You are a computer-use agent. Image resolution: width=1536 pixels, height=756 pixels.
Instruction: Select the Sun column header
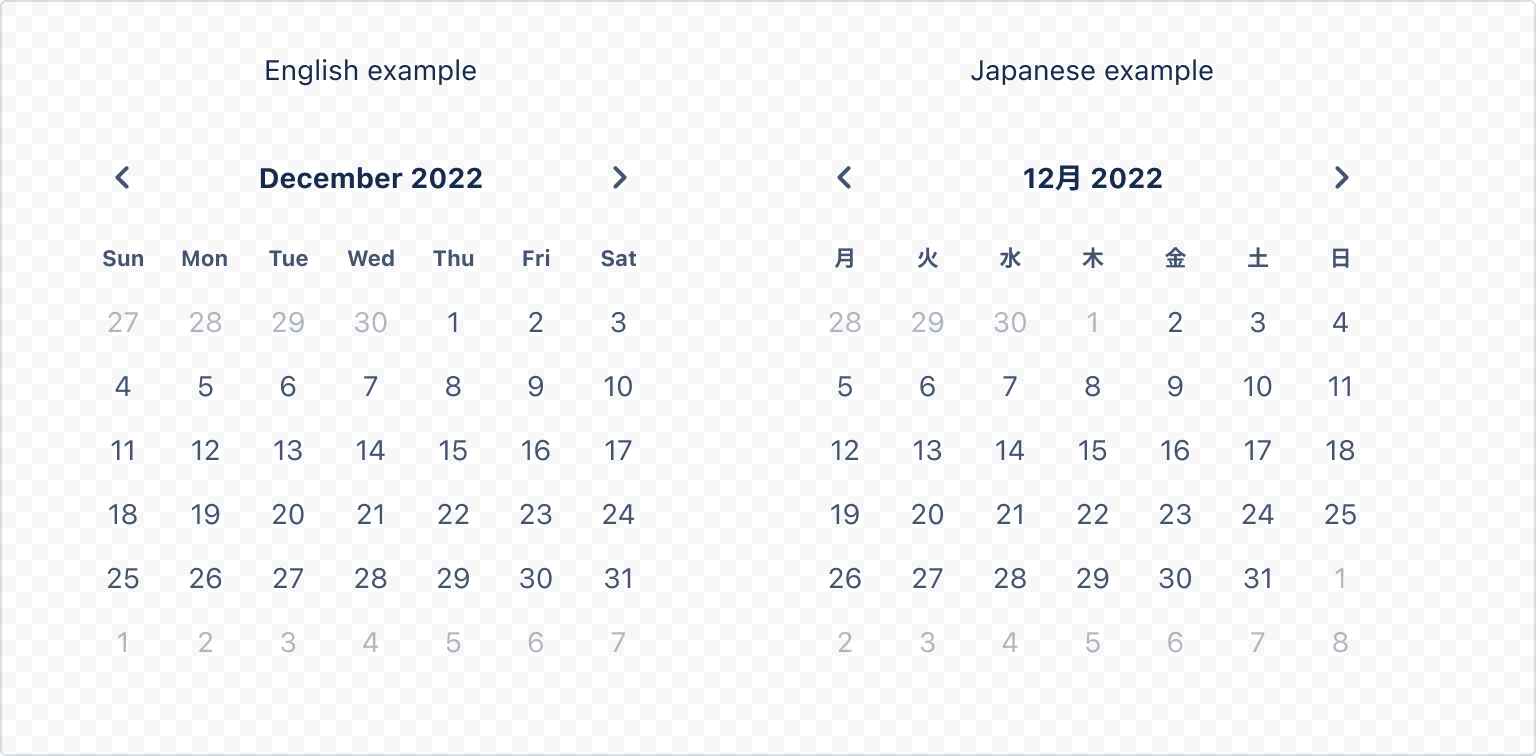tap(122, 258)
